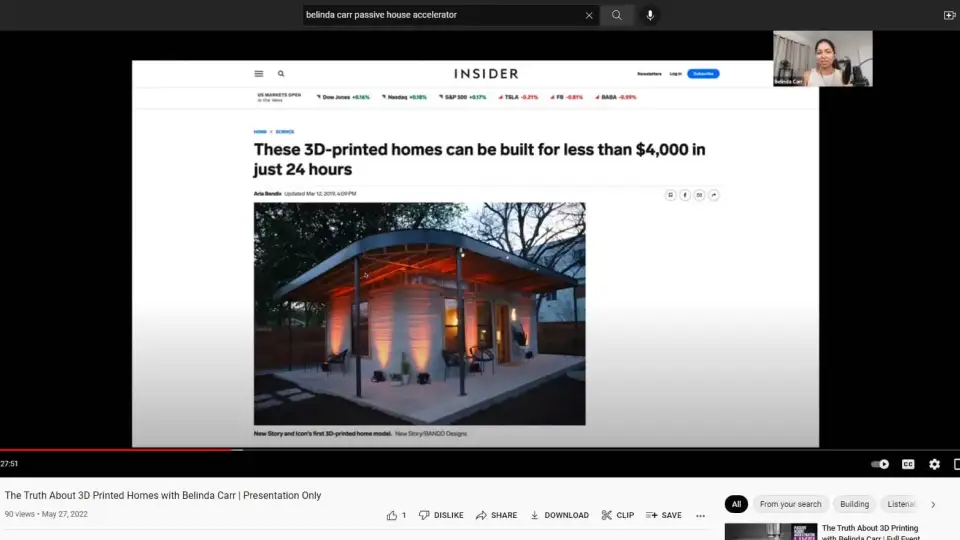SAVE the video to a playlist
This screenshot has width=960, height=540.
pyautogui.click(x=664, y=515)
